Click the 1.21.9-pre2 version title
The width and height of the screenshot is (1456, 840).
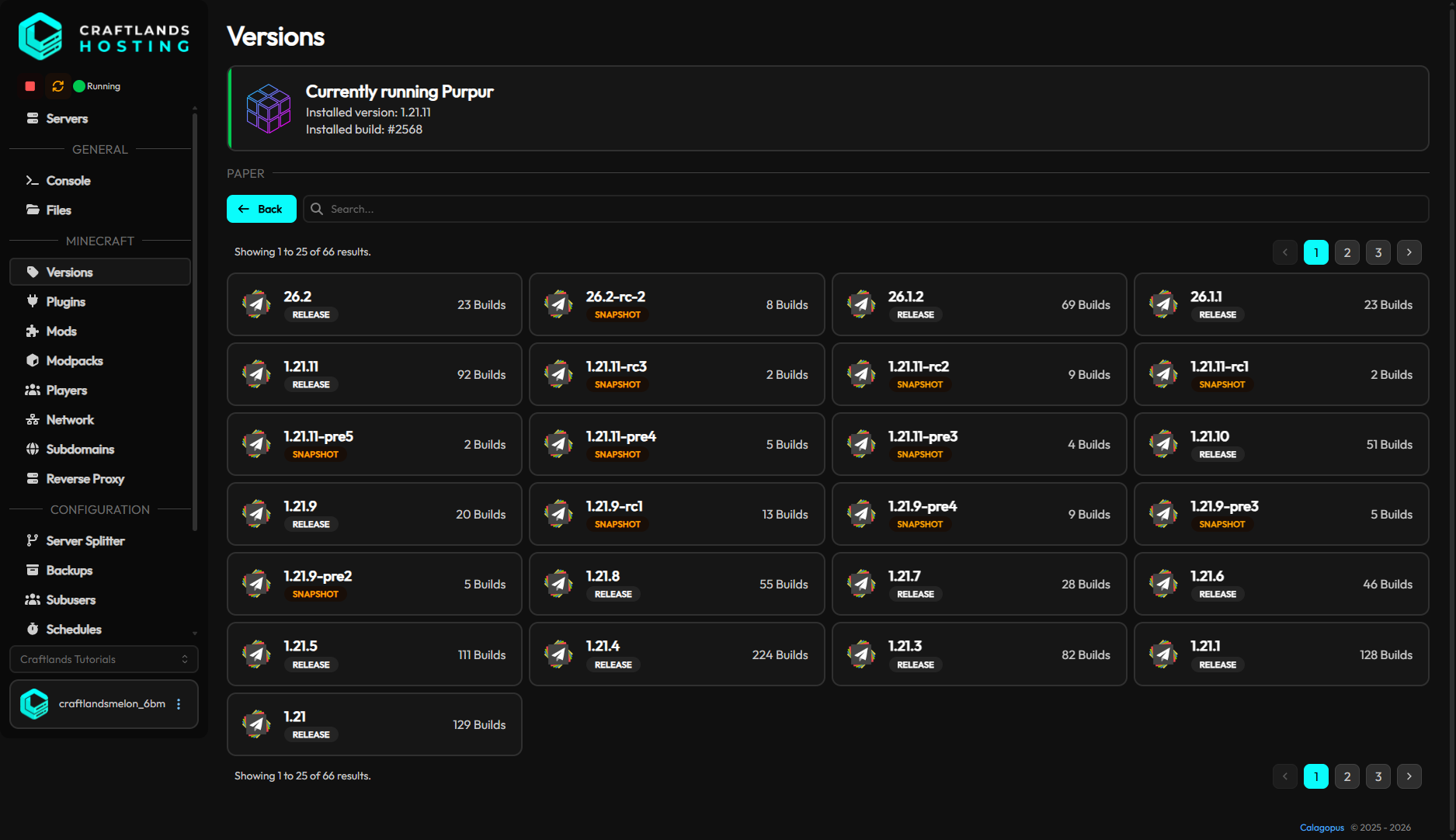point(318,576)
